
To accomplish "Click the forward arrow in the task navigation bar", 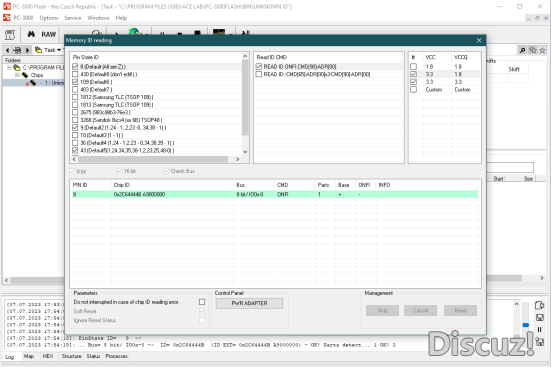I will (x=27, y=50).
